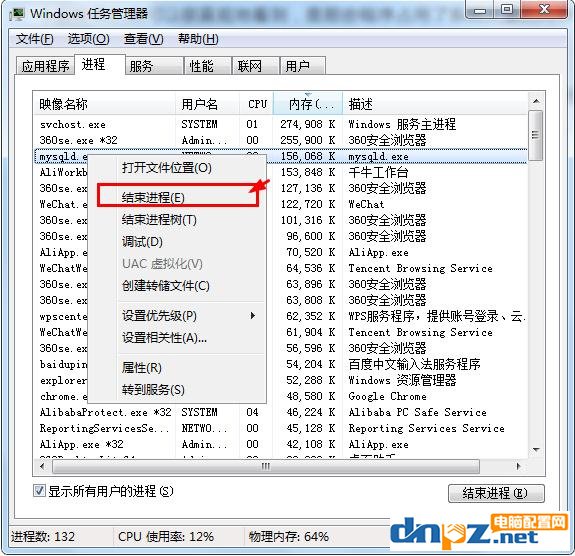Screen dimensions: 575x556
Task: Toggle 显示所有用户的进程 checkbox
Action: click(39, 491)
